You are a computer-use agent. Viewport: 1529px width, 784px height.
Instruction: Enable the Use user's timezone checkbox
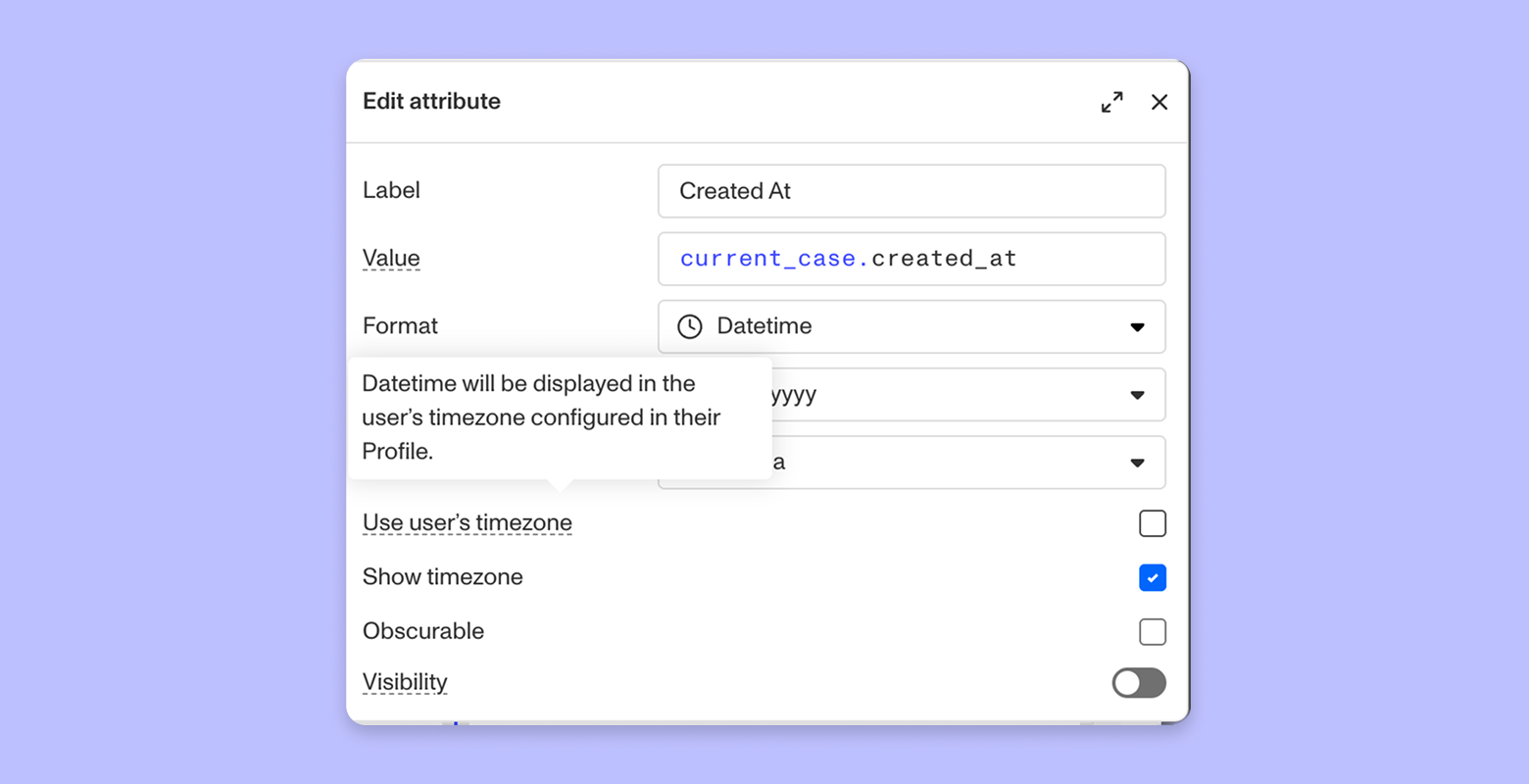click(1153, 523)
